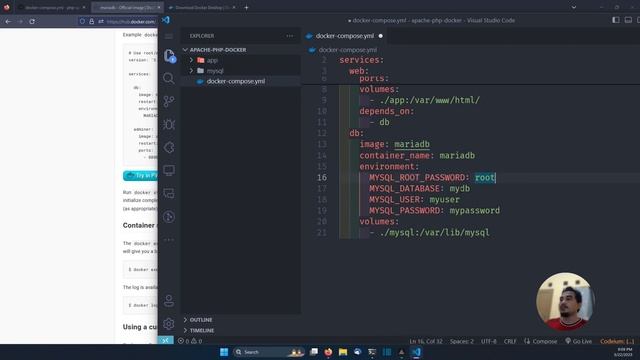640x360 pixels.
Task: Open the Search view in the activity bar
Action: 169,78
